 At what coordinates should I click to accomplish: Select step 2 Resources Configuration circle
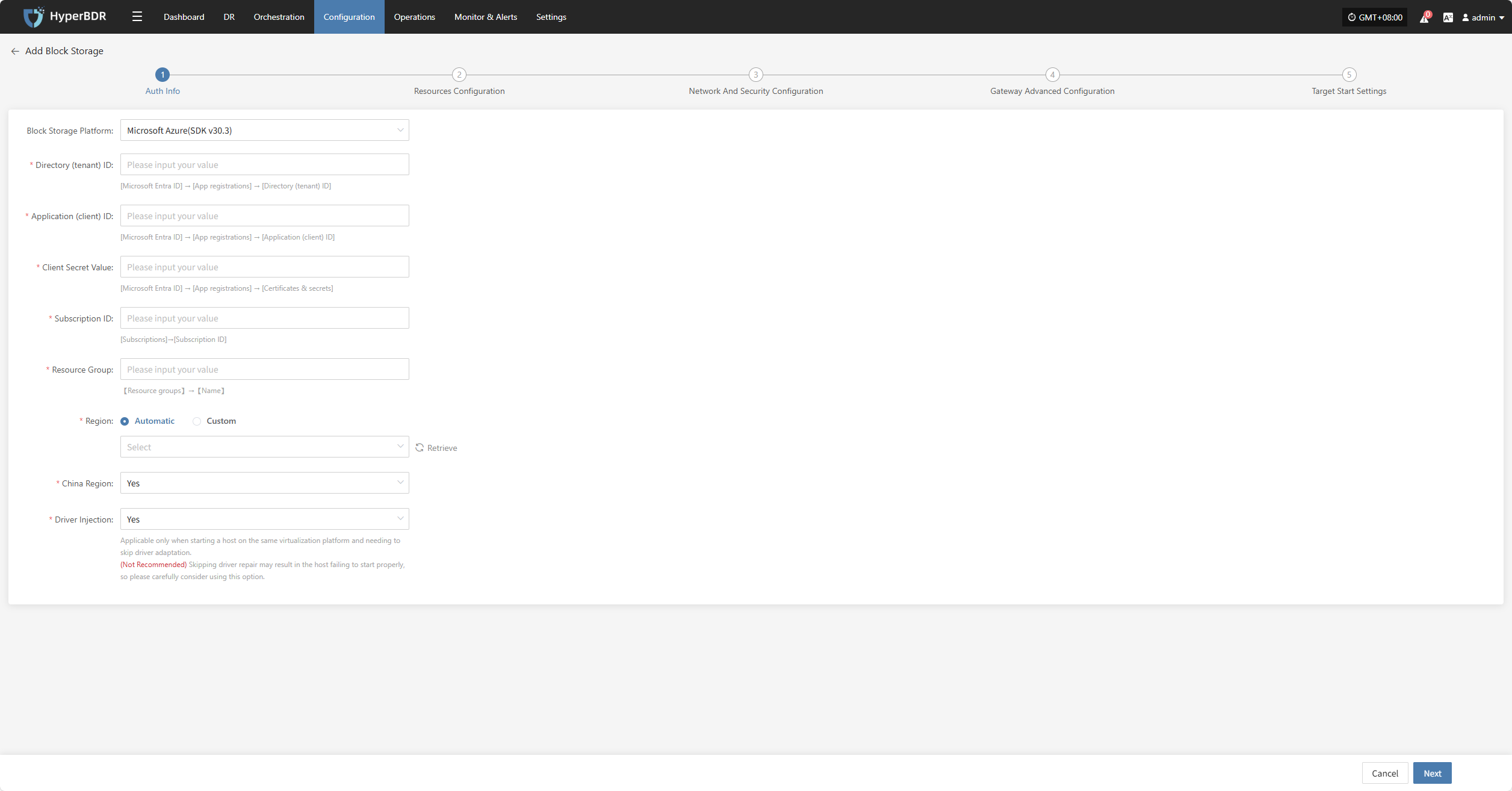(459, 75)
